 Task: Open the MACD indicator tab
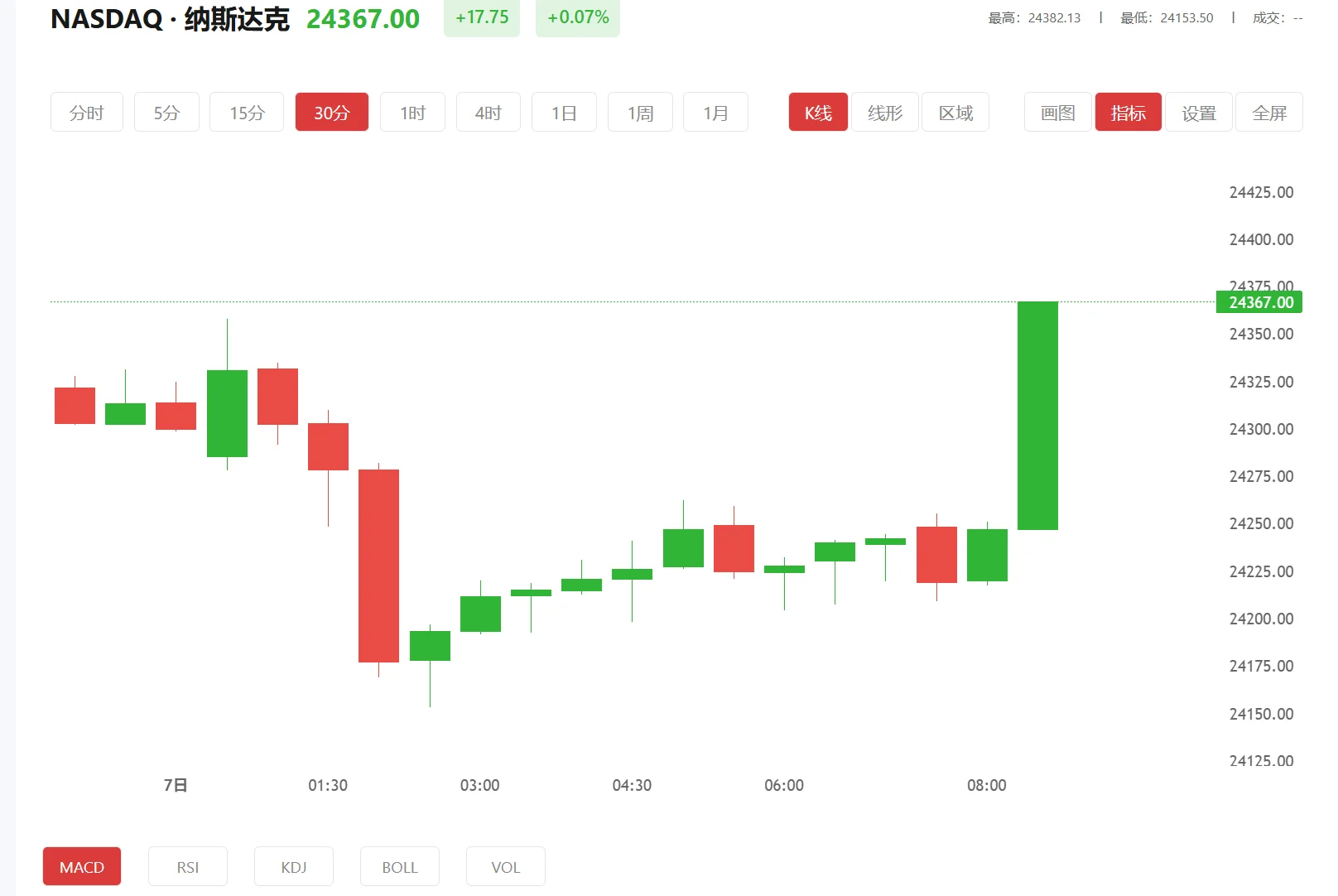click(x=81, y=866)
